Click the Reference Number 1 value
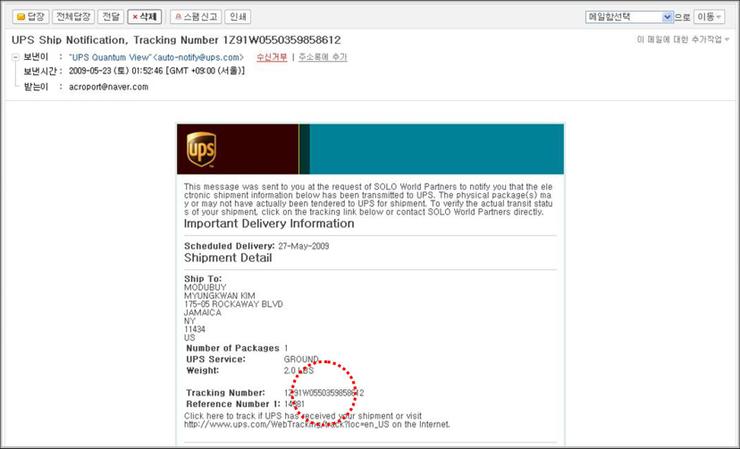This screenshot has height=449, width=740. tap(294, 404)
